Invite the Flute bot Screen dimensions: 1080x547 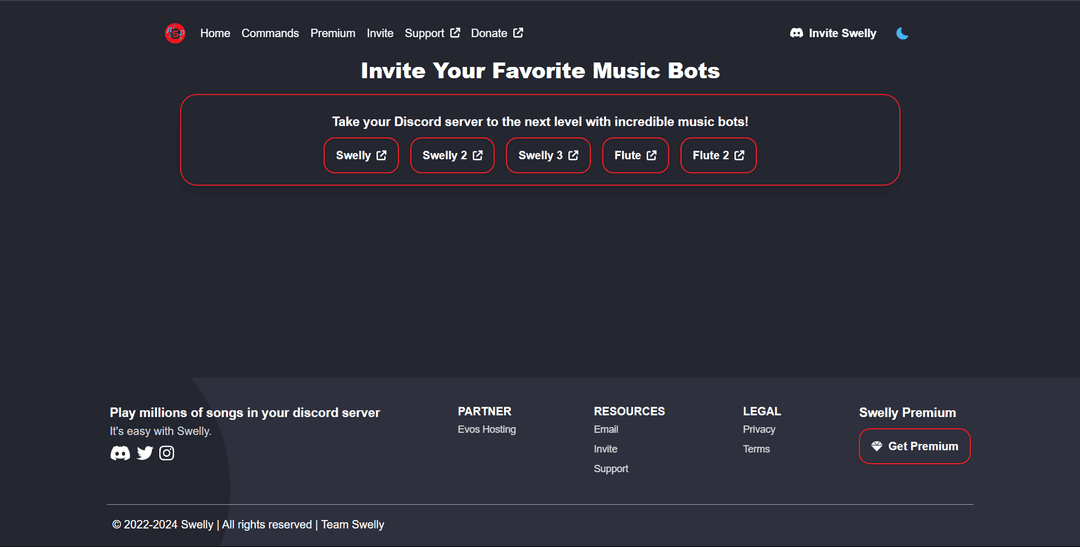coord(635,156)
